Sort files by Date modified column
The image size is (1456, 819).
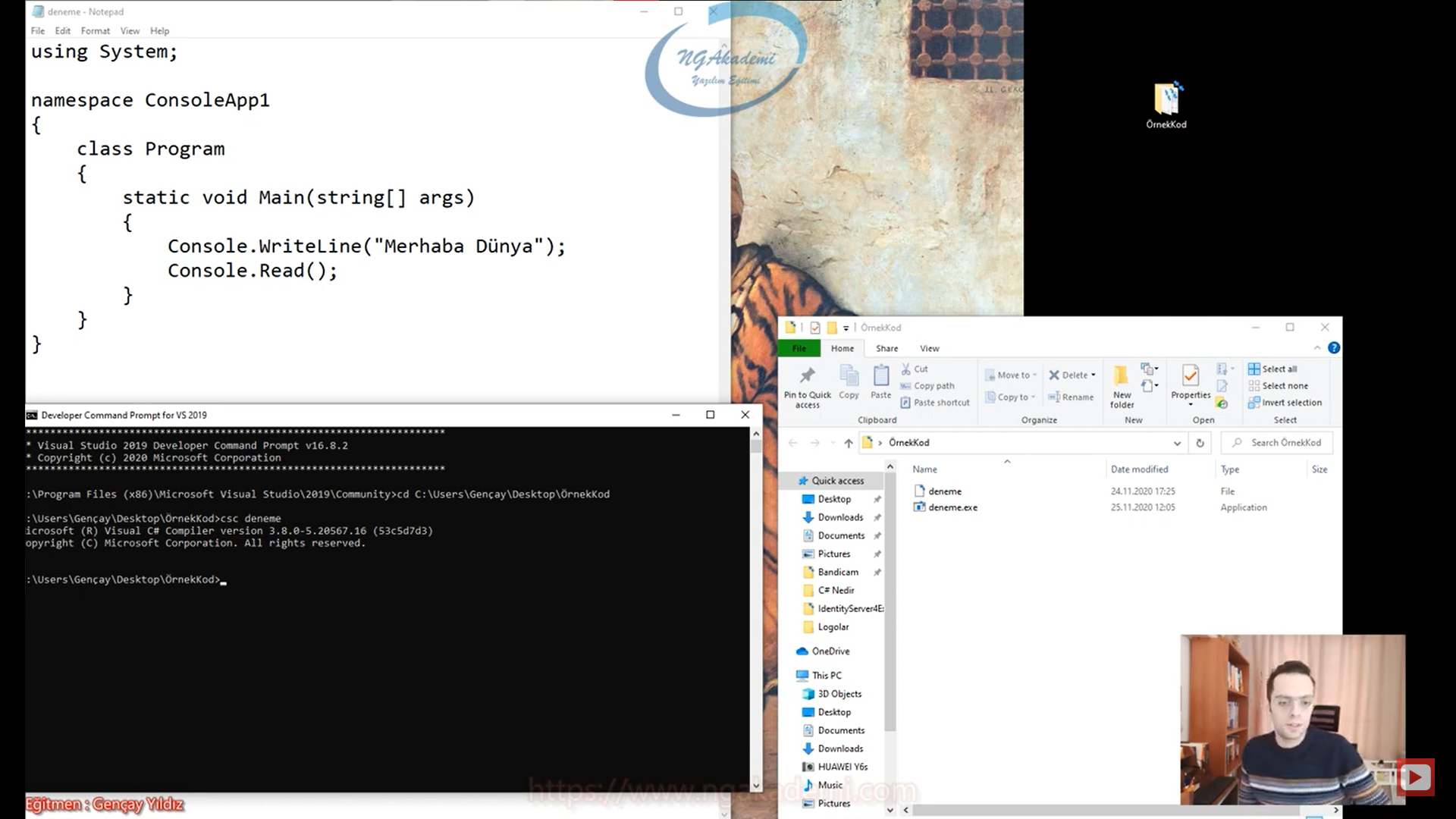click(1139, 469)
